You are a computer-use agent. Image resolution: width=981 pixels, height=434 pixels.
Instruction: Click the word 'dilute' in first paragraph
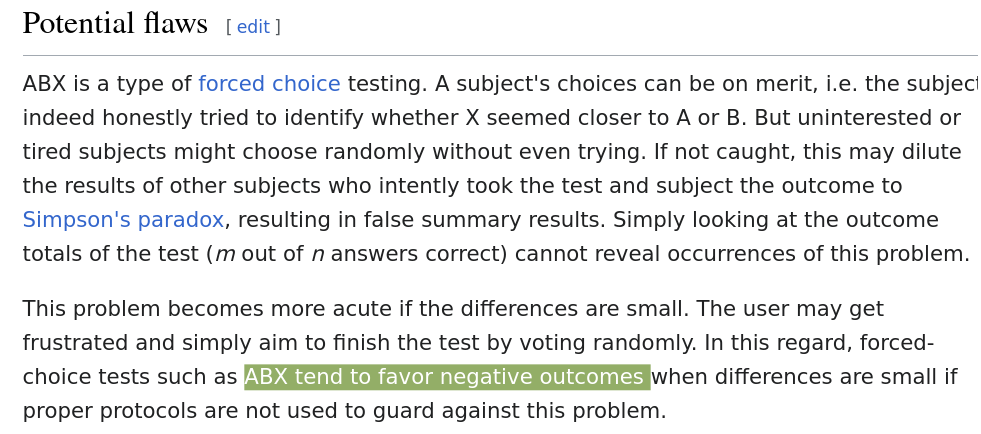(930, 152)
